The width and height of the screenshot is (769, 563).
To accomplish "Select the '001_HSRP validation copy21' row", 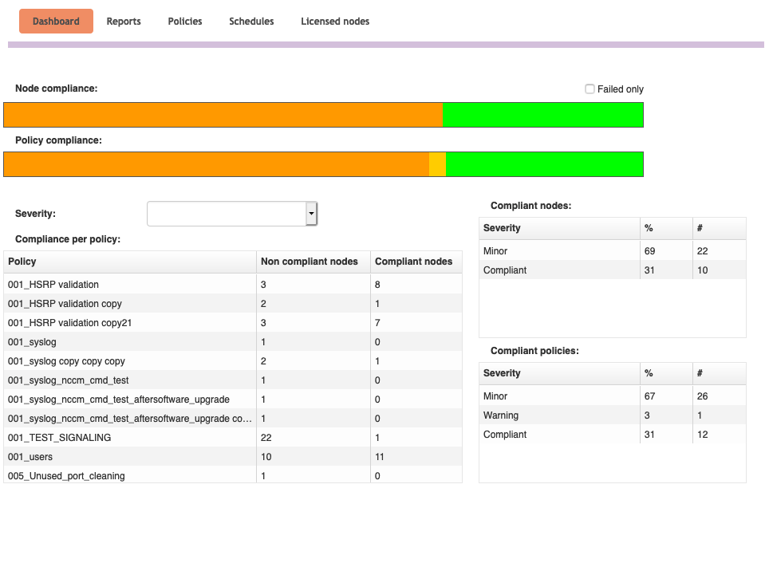I will (x=233, y=323).
